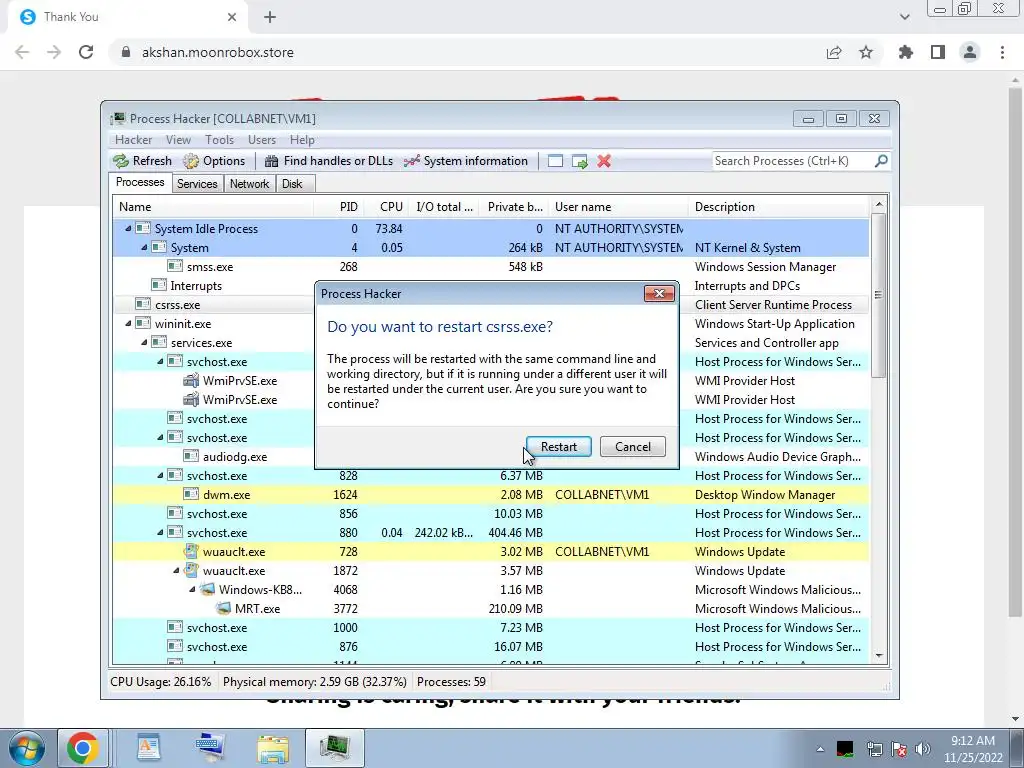Open Chrome extensions puzzle icon
Viewport: 1024px width, 768px height.
tap(905, 52)
